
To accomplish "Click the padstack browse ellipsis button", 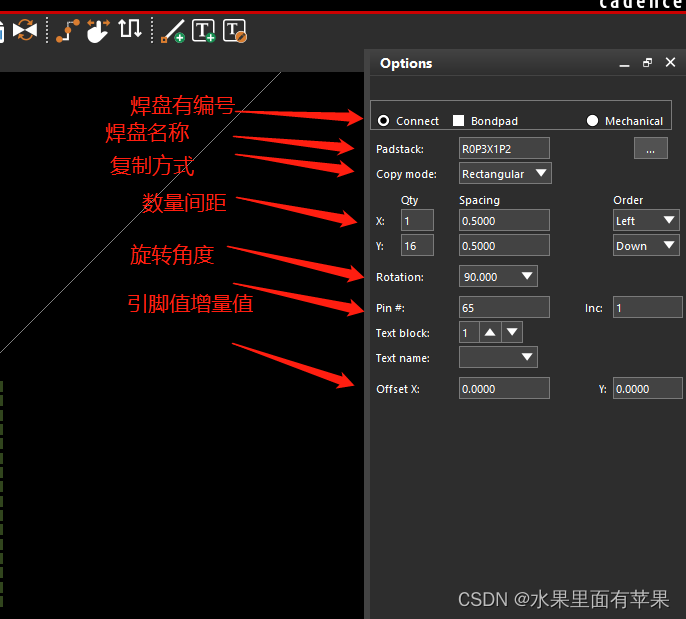I will [650, 149].
